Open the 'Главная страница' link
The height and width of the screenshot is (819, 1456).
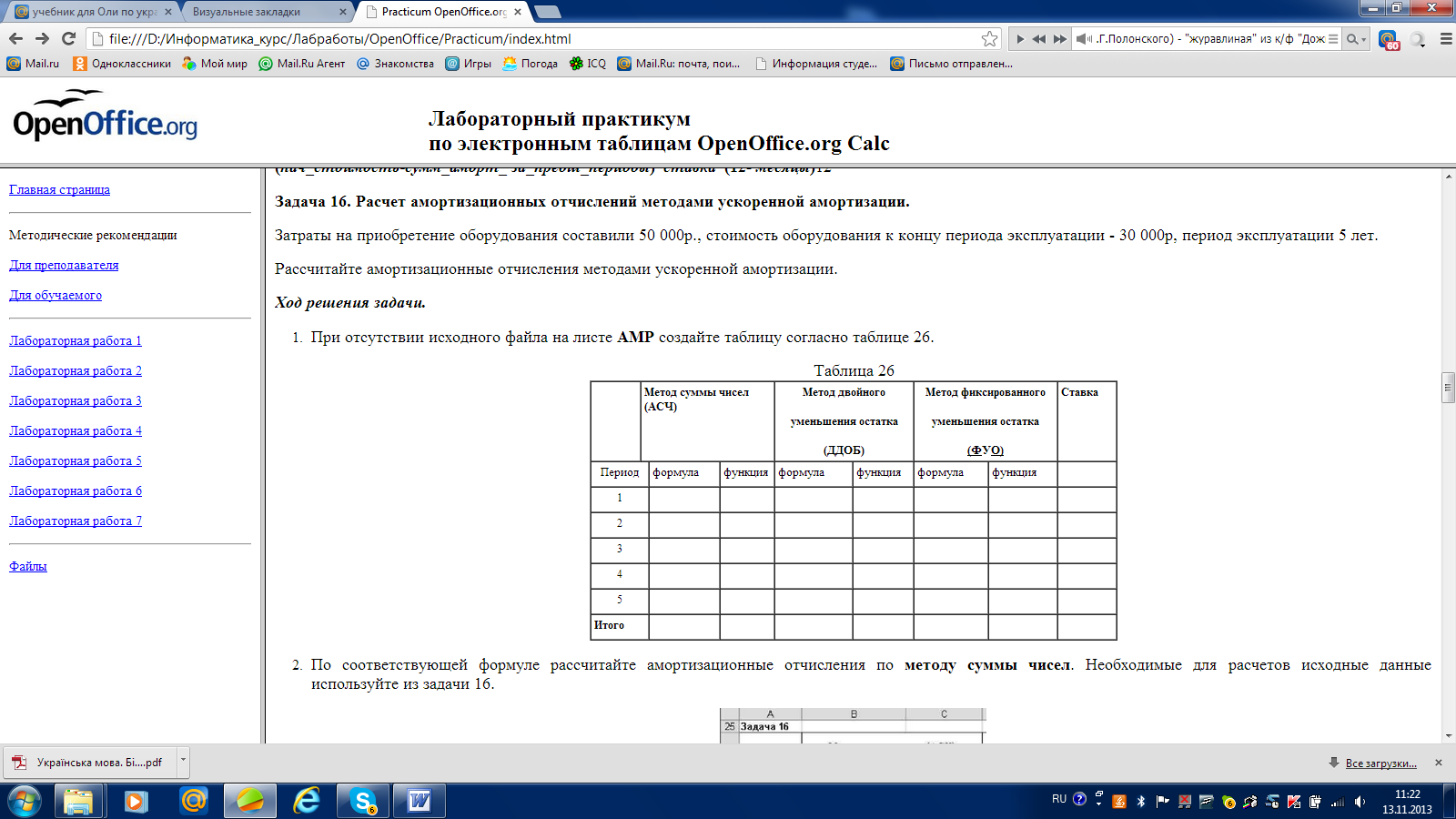tap(59, 189)
